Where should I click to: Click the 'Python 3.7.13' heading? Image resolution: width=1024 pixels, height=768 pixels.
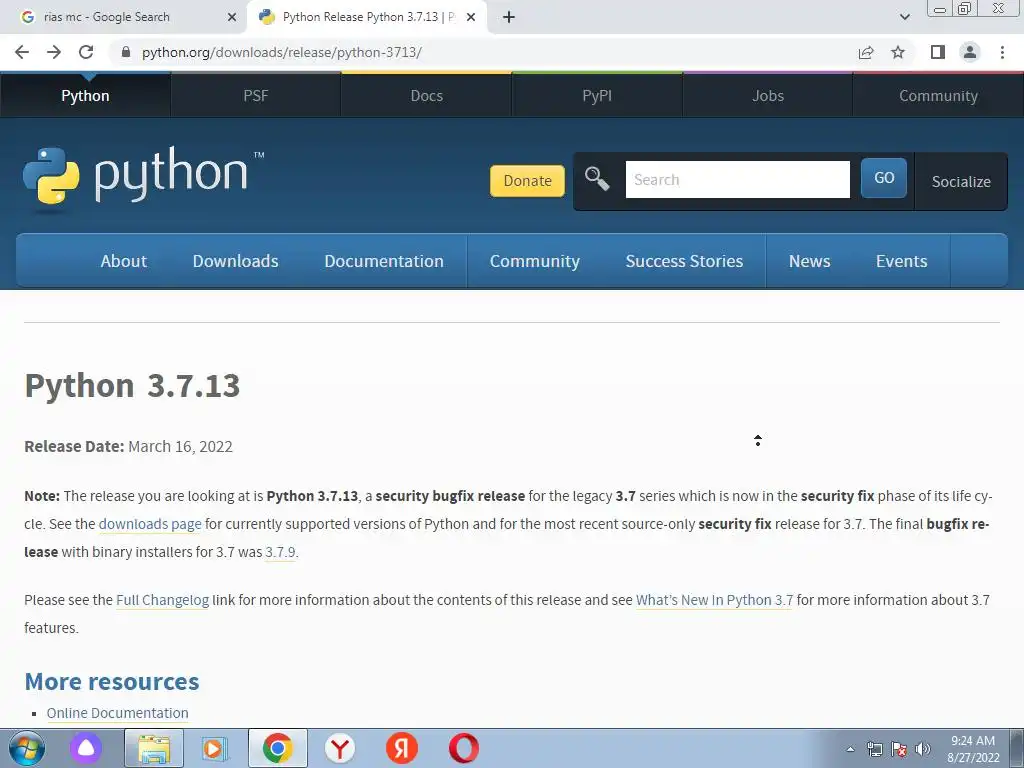132,385
